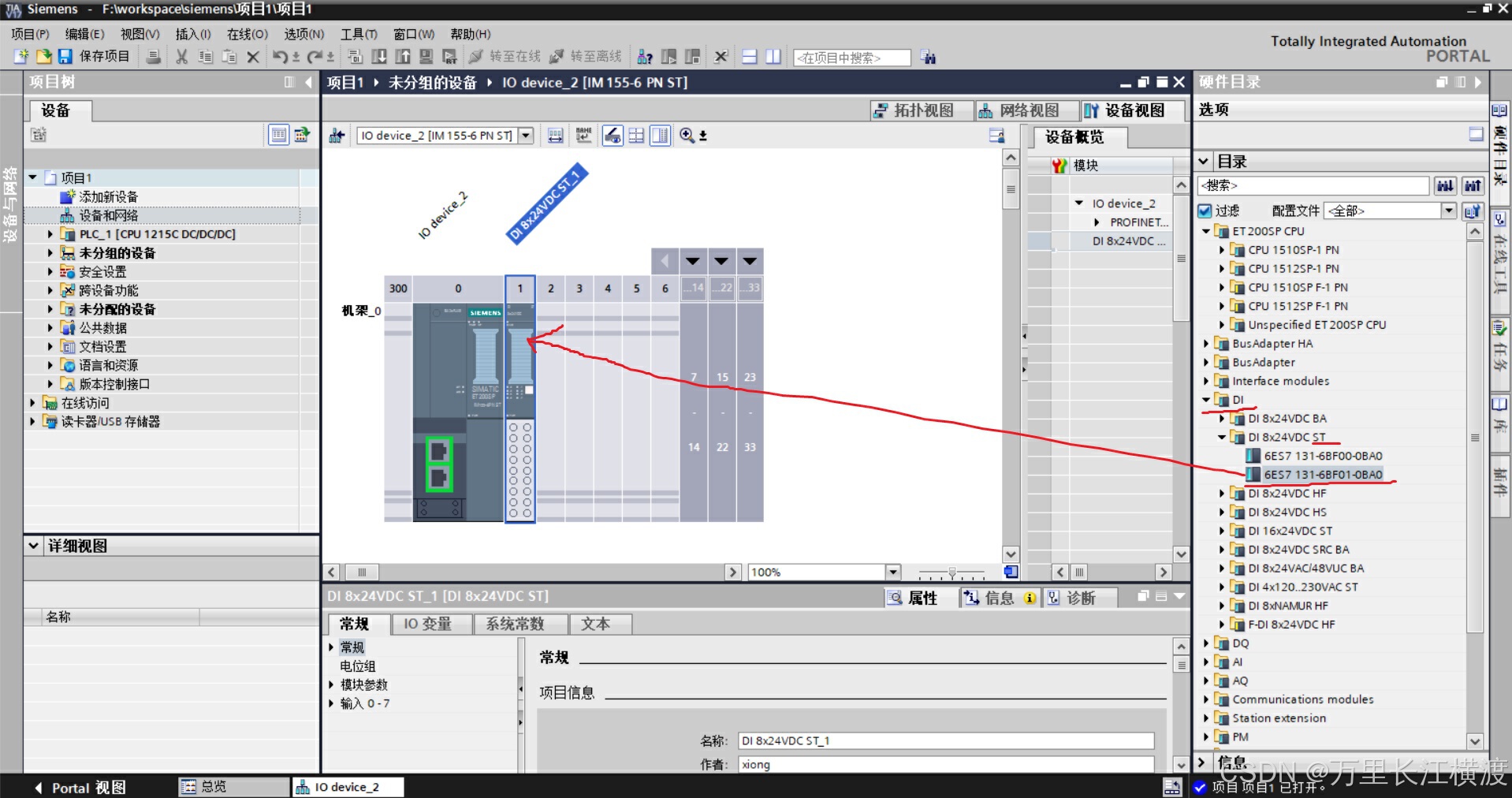Collapse the project tree panel with left arrow

[308, 82]
